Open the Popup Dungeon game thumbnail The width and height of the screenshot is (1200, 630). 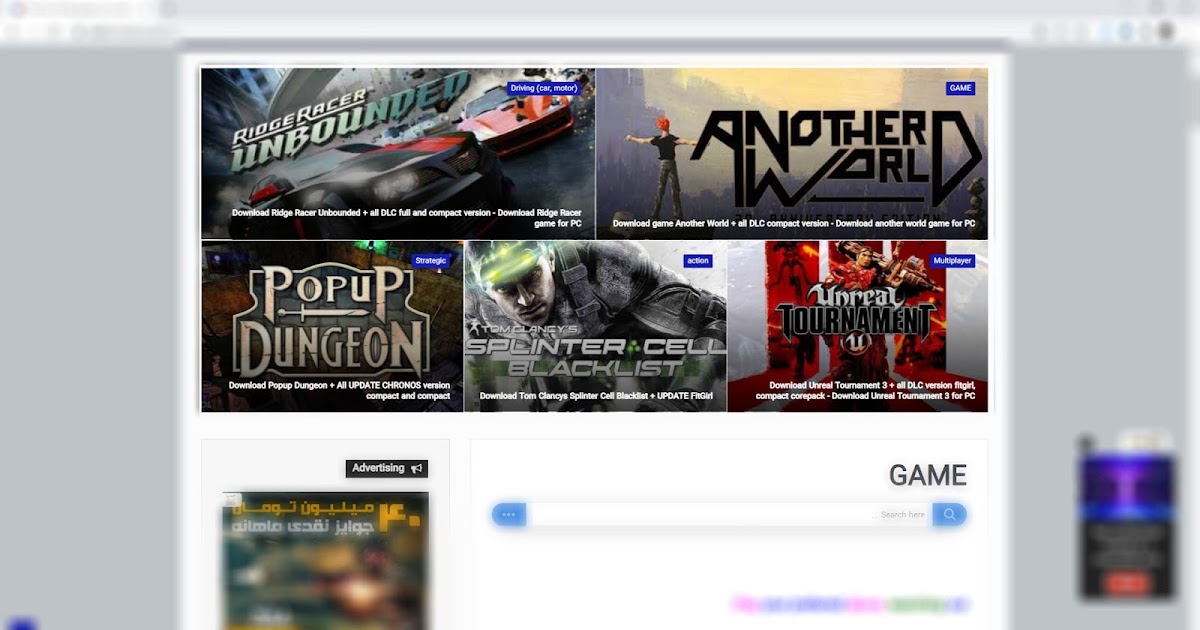(332, 326)
